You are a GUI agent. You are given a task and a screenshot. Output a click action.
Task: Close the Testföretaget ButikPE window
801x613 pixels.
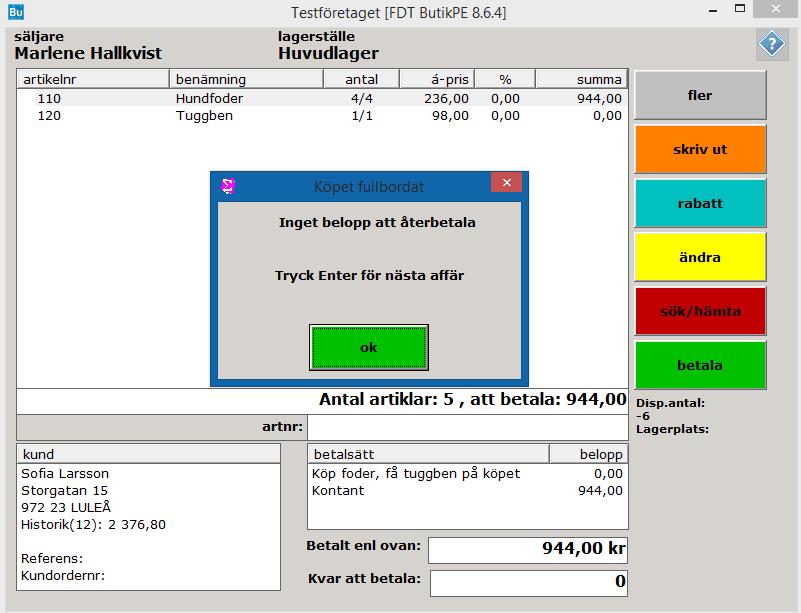(x=775, y=9)
